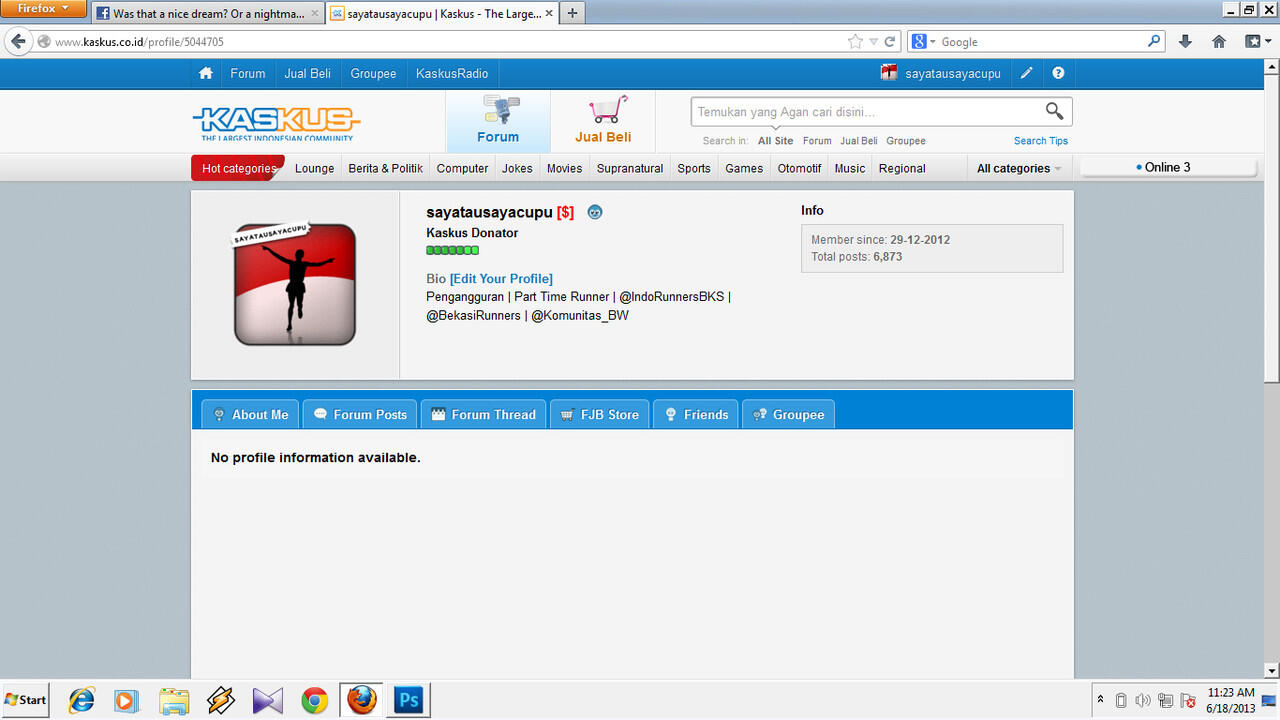Open the Firefox menu dropdown

tap(44, 9)
